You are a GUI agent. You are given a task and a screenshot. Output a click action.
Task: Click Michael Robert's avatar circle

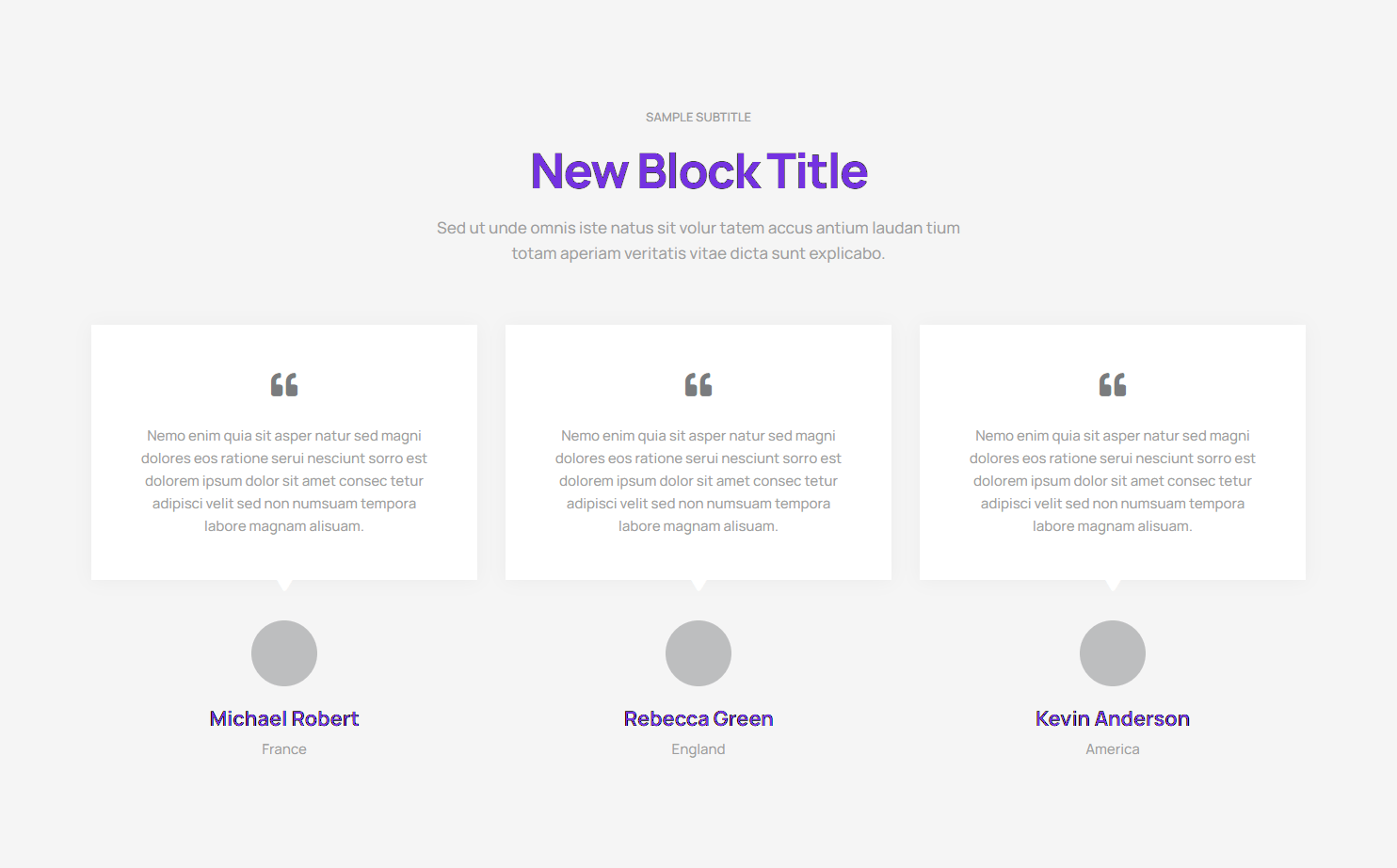(x=284, y=653)
